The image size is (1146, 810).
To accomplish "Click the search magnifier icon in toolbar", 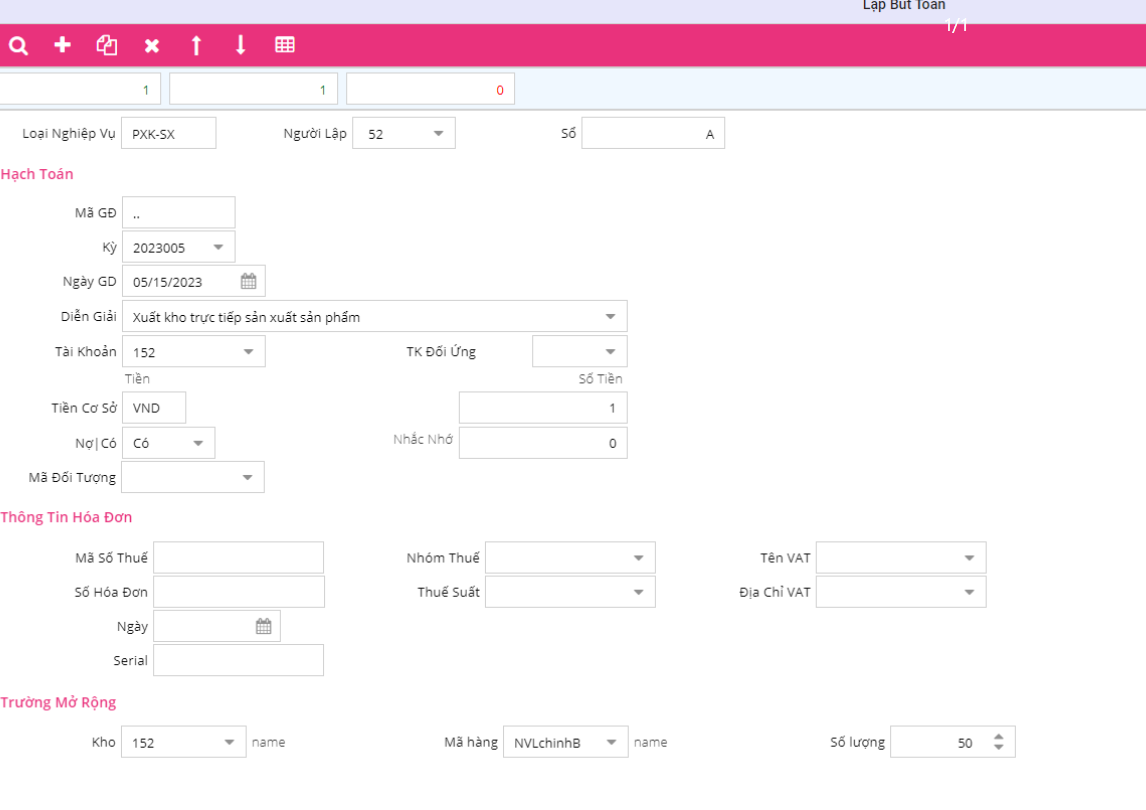I will point(18,45).
